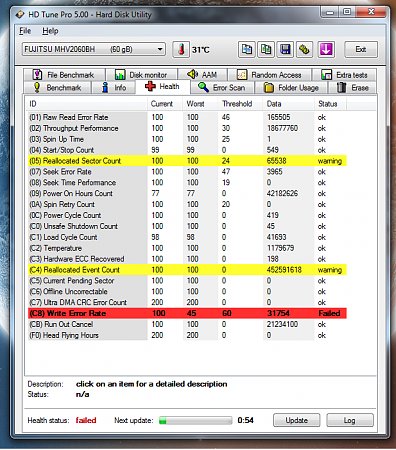
Task: Select the (0A) Spin Retry Count row
Action: click(187, 204)
